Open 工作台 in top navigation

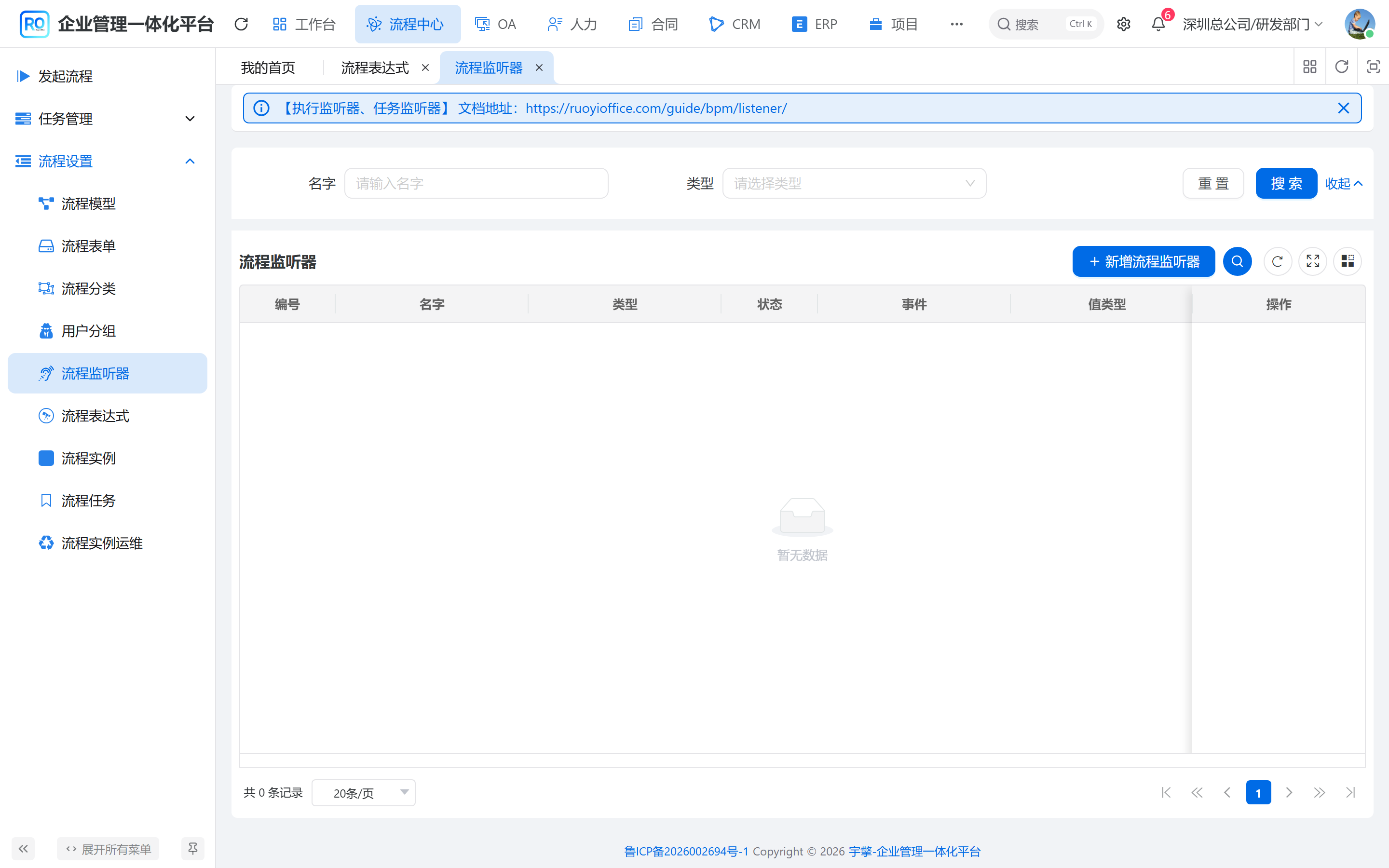tap(304, 24)
